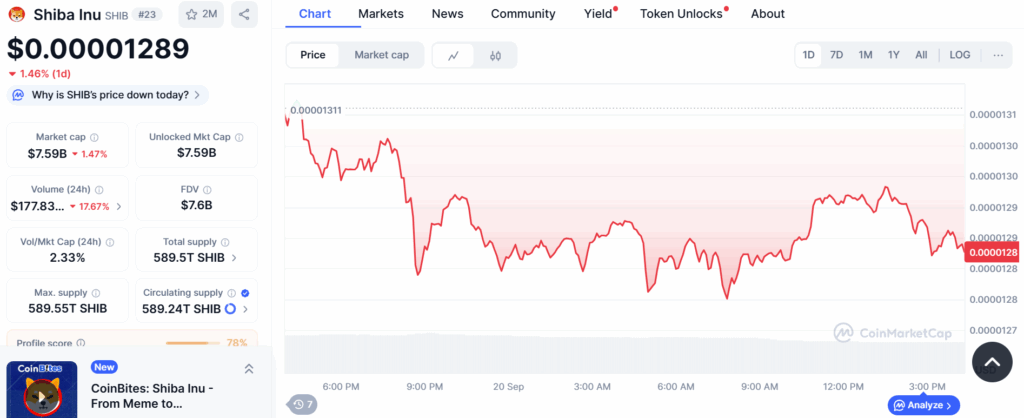Show info for Market cap
The height and width of the screenshot is (418, 1024).
pyautogui.click(x=94, y=138)
